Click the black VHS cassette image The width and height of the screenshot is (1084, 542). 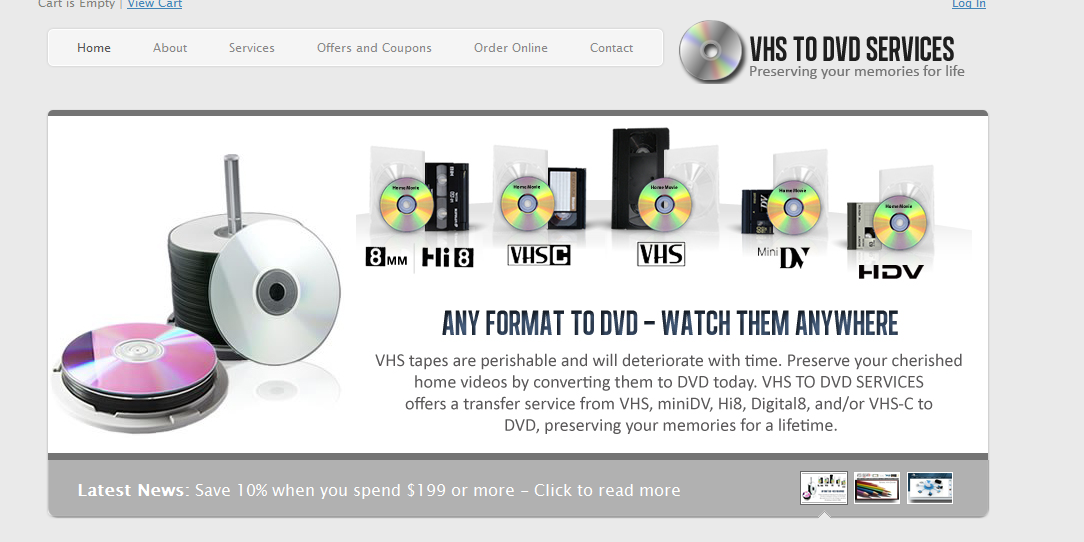(x=639, y=177)
